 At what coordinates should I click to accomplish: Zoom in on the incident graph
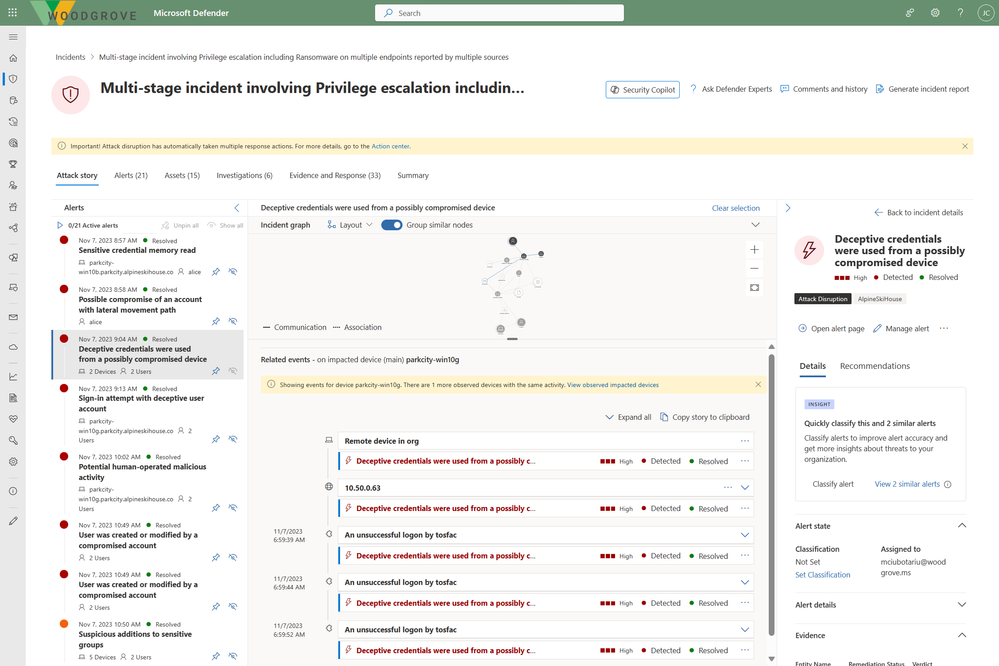pyautogui.click(x=754, y=249)
